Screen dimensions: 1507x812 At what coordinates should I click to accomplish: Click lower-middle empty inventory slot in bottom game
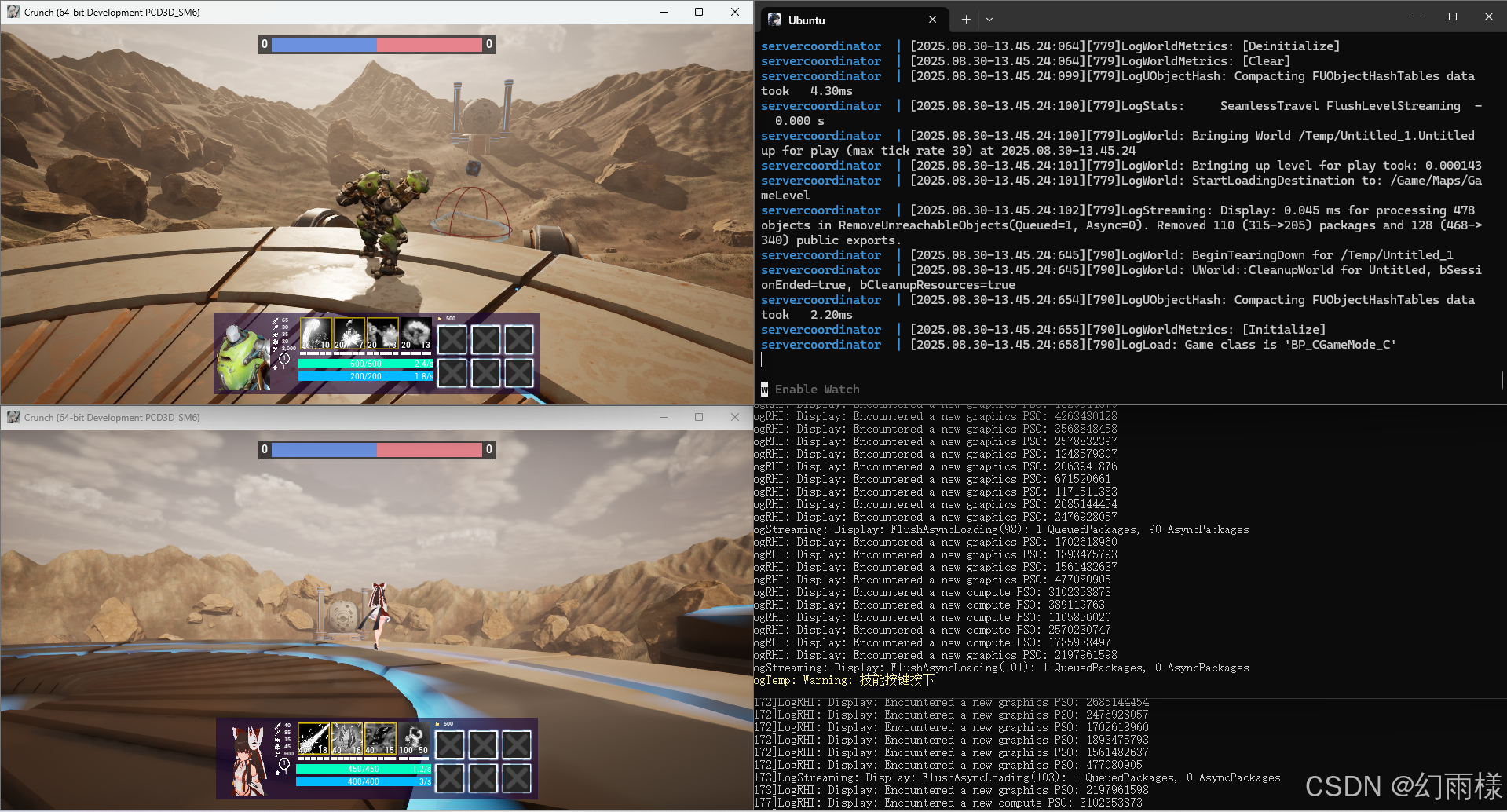484,778
